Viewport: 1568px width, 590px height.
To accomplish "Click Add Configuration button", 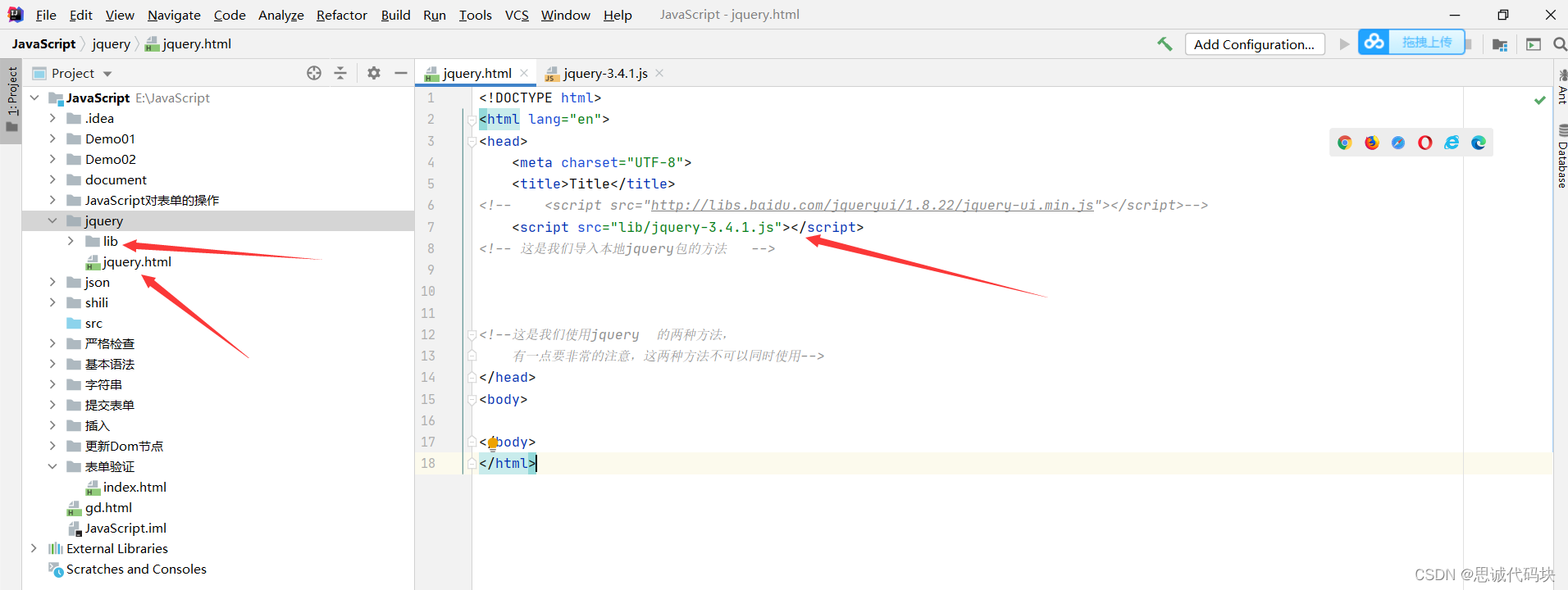I will tap(1255, 44).
